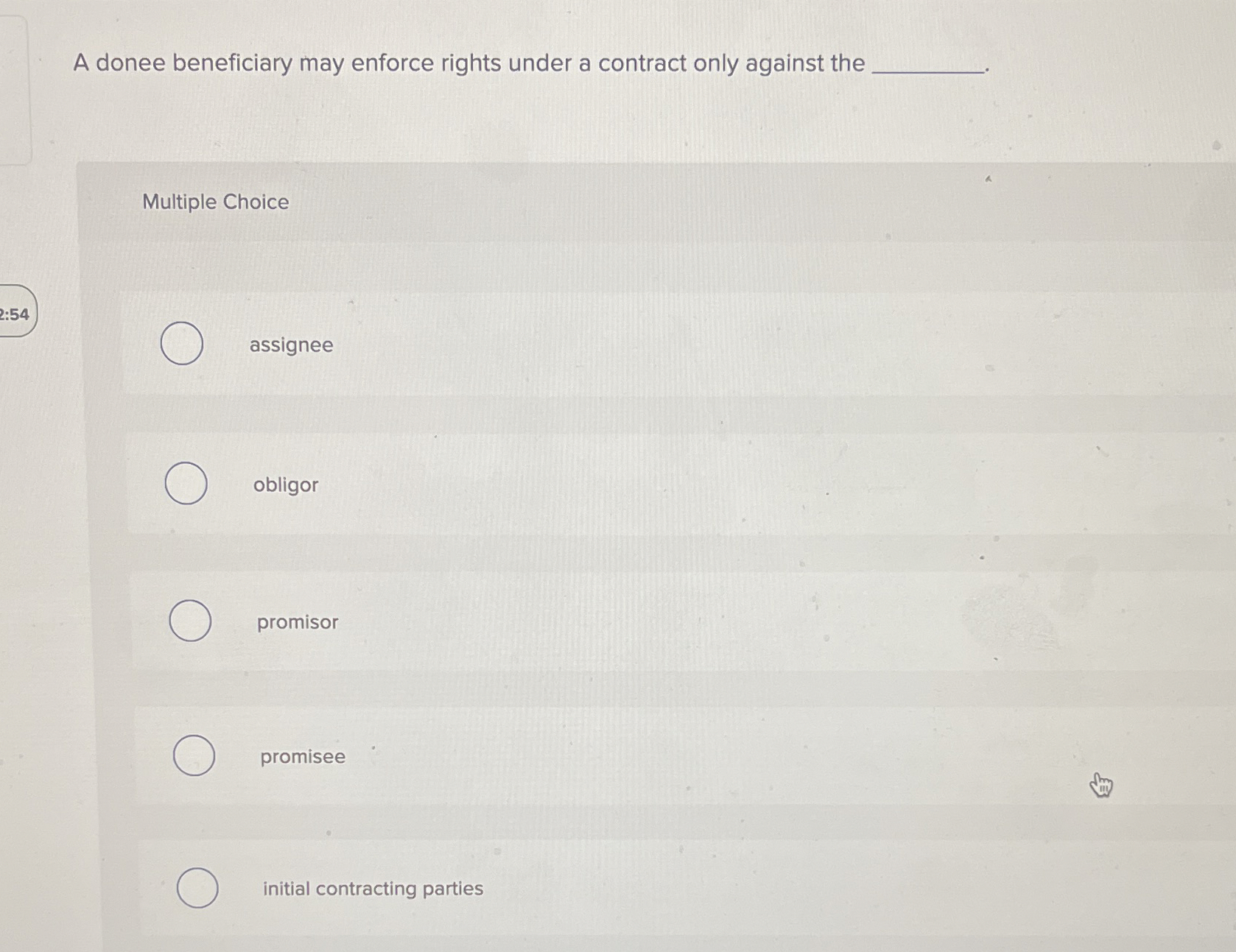This screenshot has width=1236, height=952.
Task: Click the Multiple Choice header
Action: 216,201
